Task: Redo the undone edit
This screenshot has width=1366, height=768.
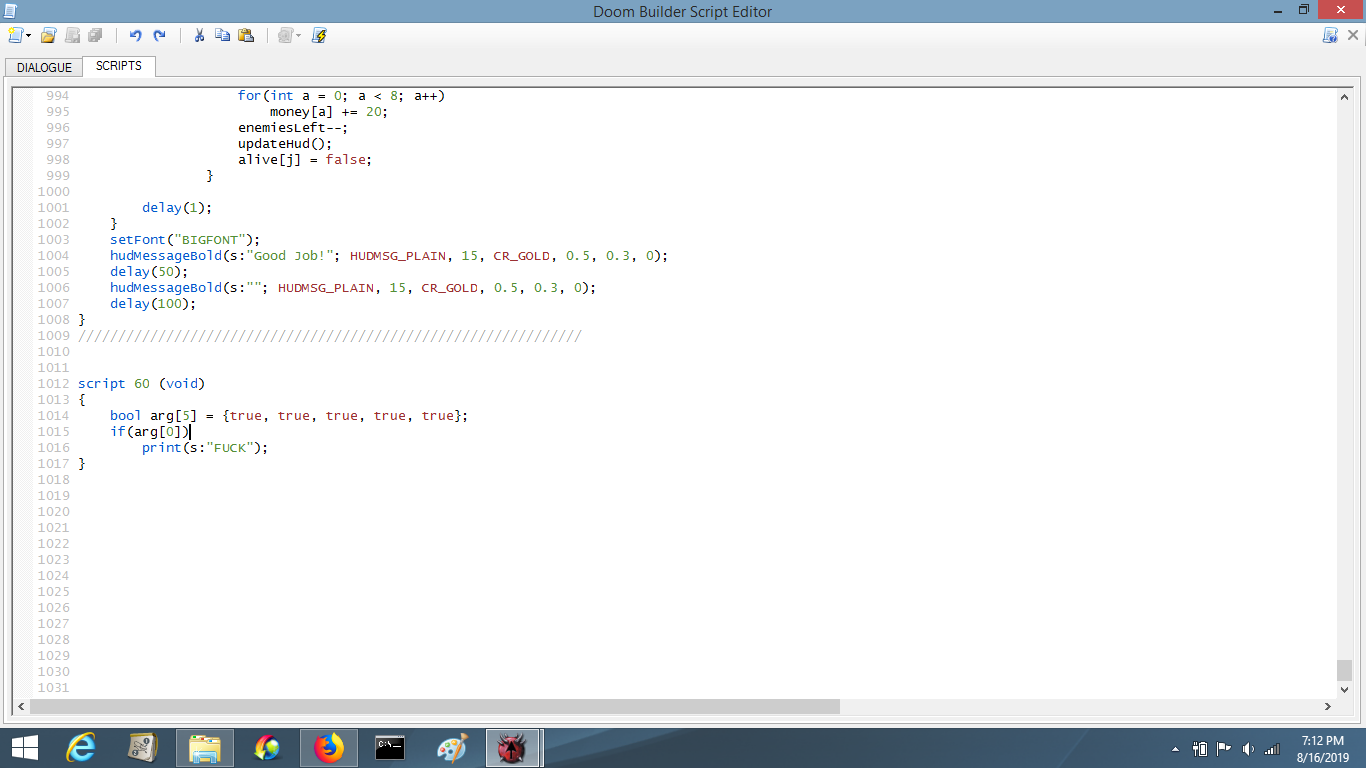Action: [x=159, y=35]
